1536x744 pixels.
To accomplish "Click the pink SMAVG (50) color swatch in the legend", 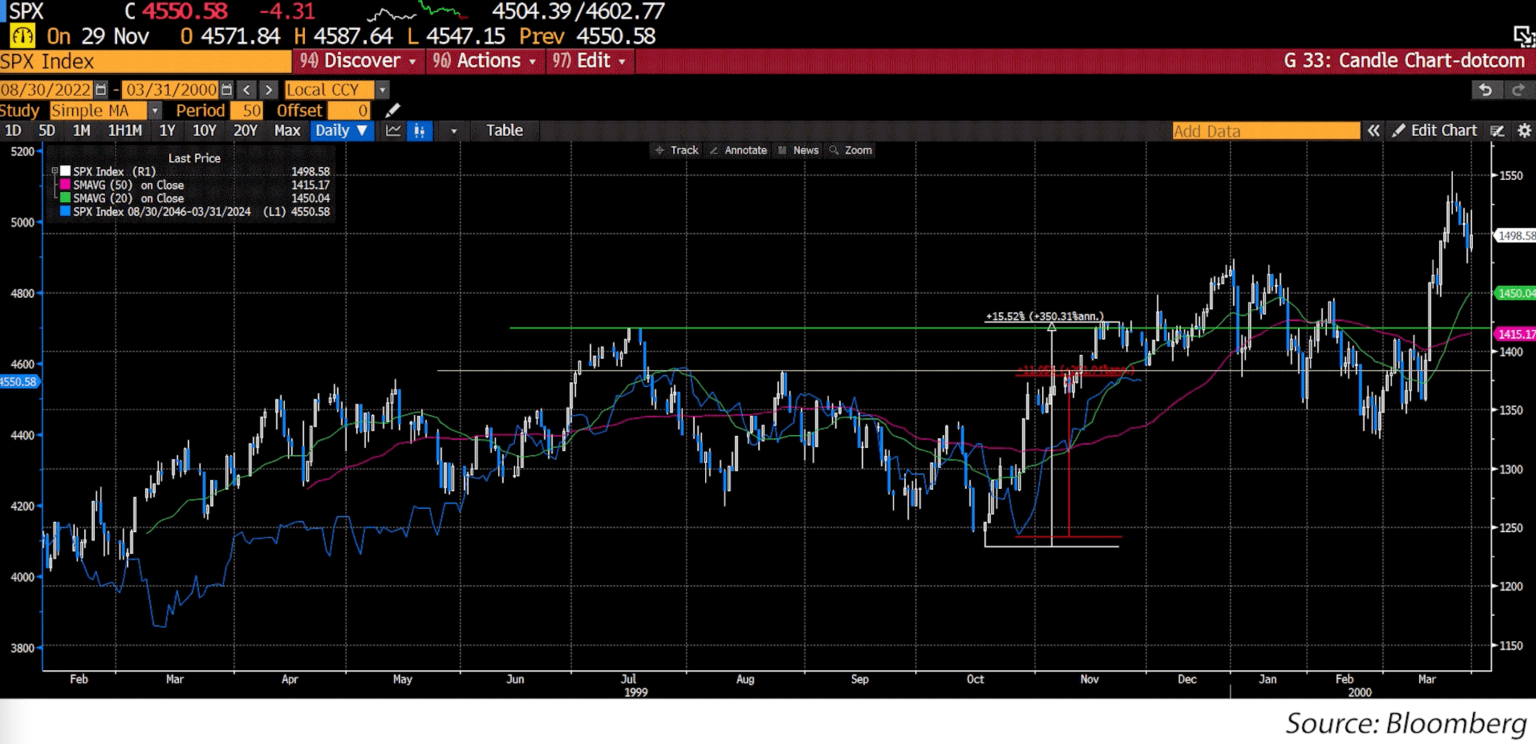I will (x=65, y=185).
